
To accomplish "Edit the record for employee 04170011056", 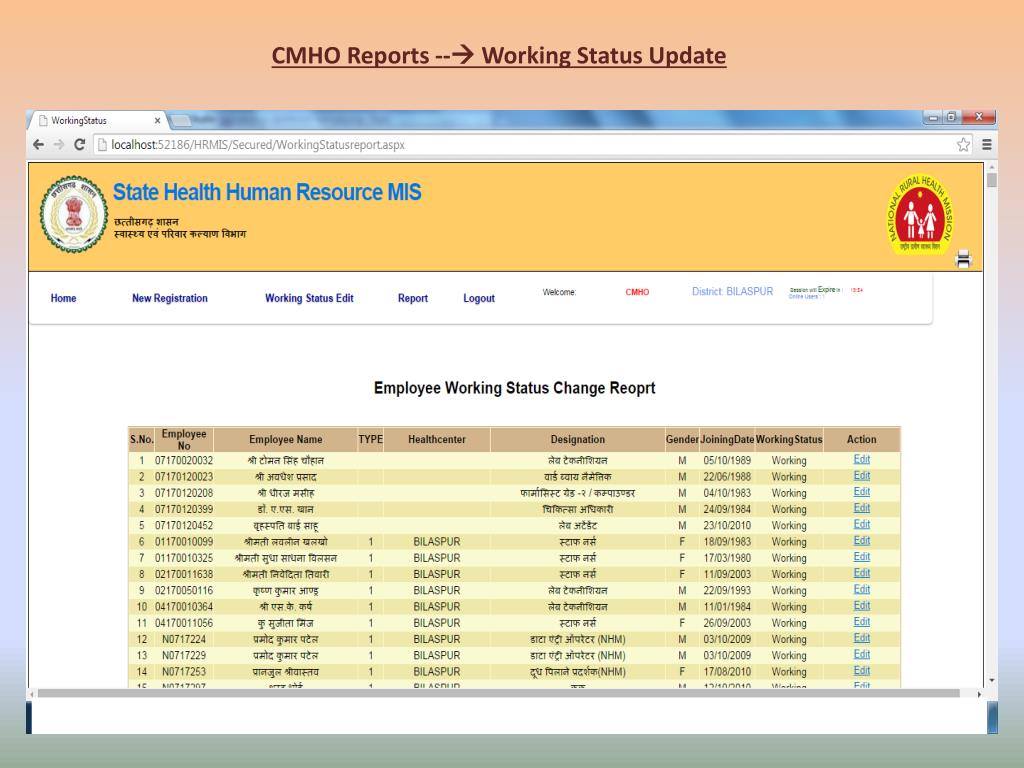I will click(x=861, y=622).
